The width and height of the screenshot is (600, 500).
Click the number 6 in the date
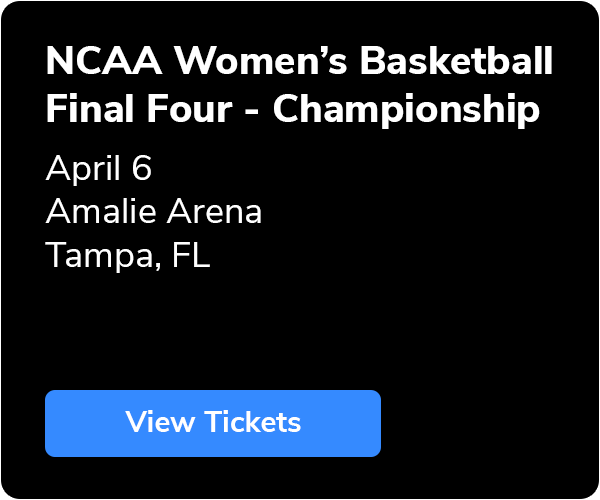pos(141,169)
